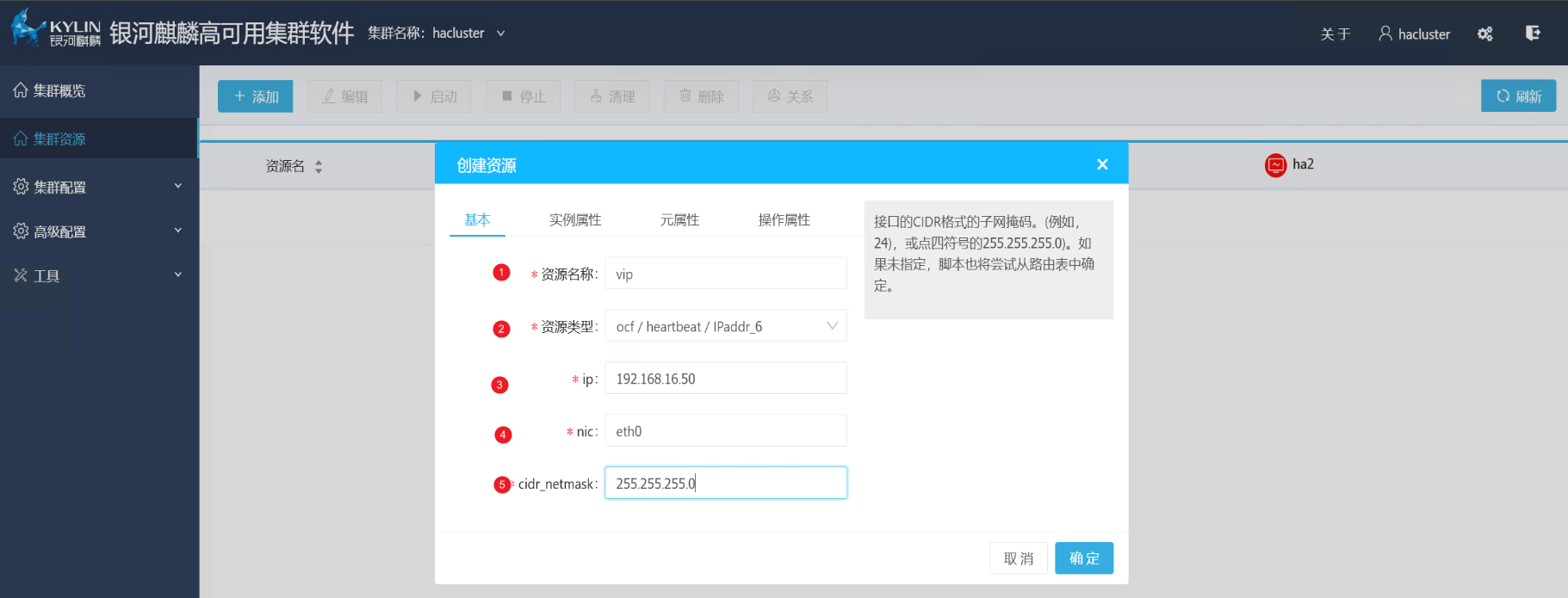Click the 高级配置 gear icon

[x=21, y=231]
